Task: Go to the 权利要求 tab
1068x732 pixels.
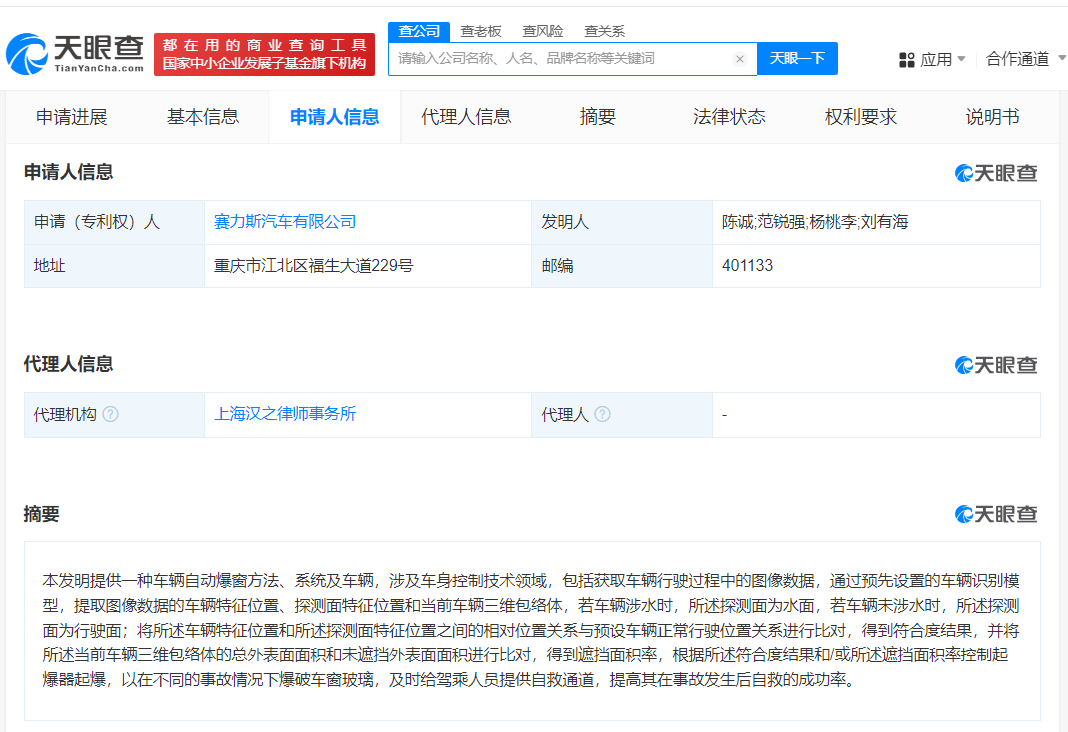Action: [861, 117]
